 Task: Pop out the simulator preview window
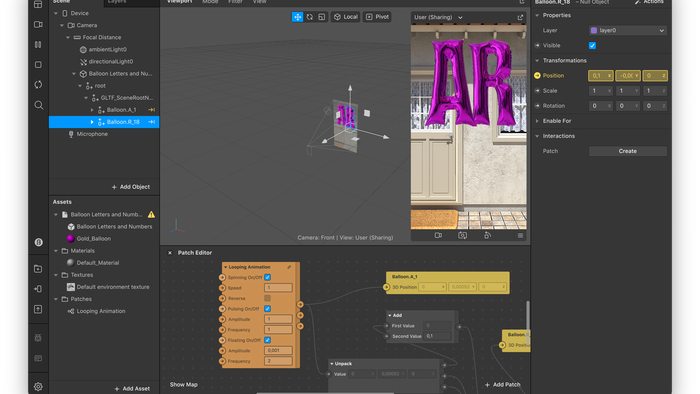tap(520, 17)
